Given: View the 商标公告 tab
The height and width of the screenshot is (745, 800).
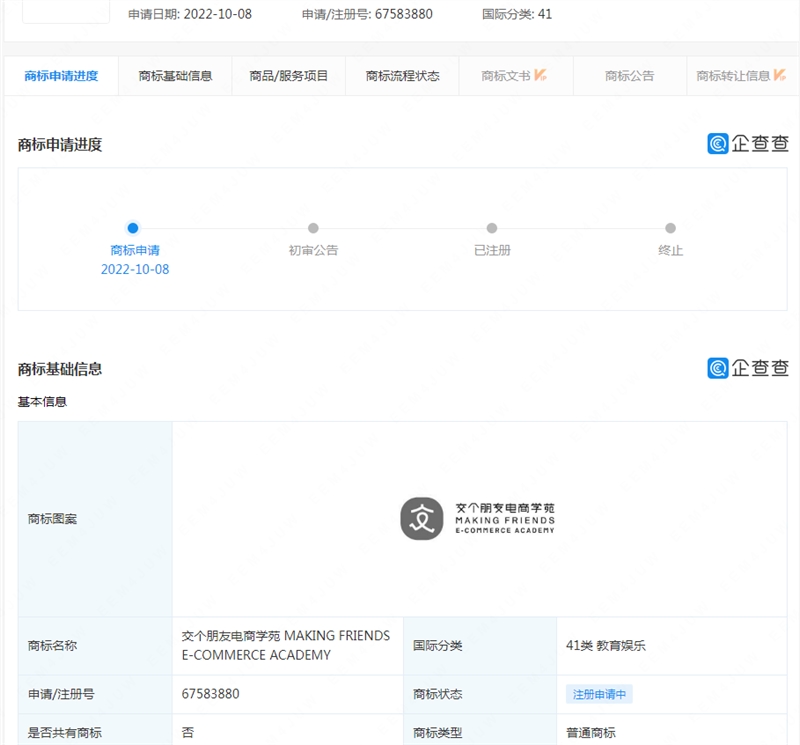Looking at the screenshot, I should point(630,76).
